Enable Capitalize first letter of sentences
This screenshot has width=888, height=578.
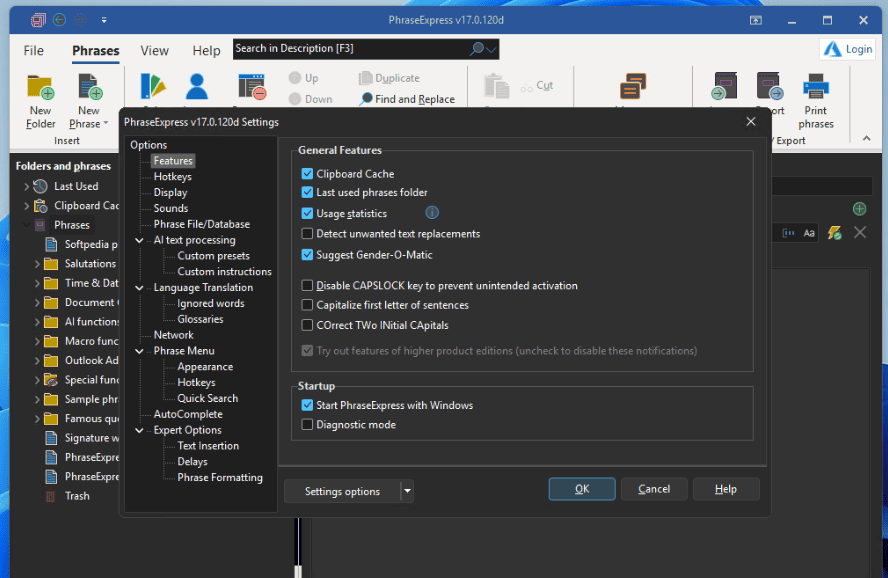coord(307,305)
